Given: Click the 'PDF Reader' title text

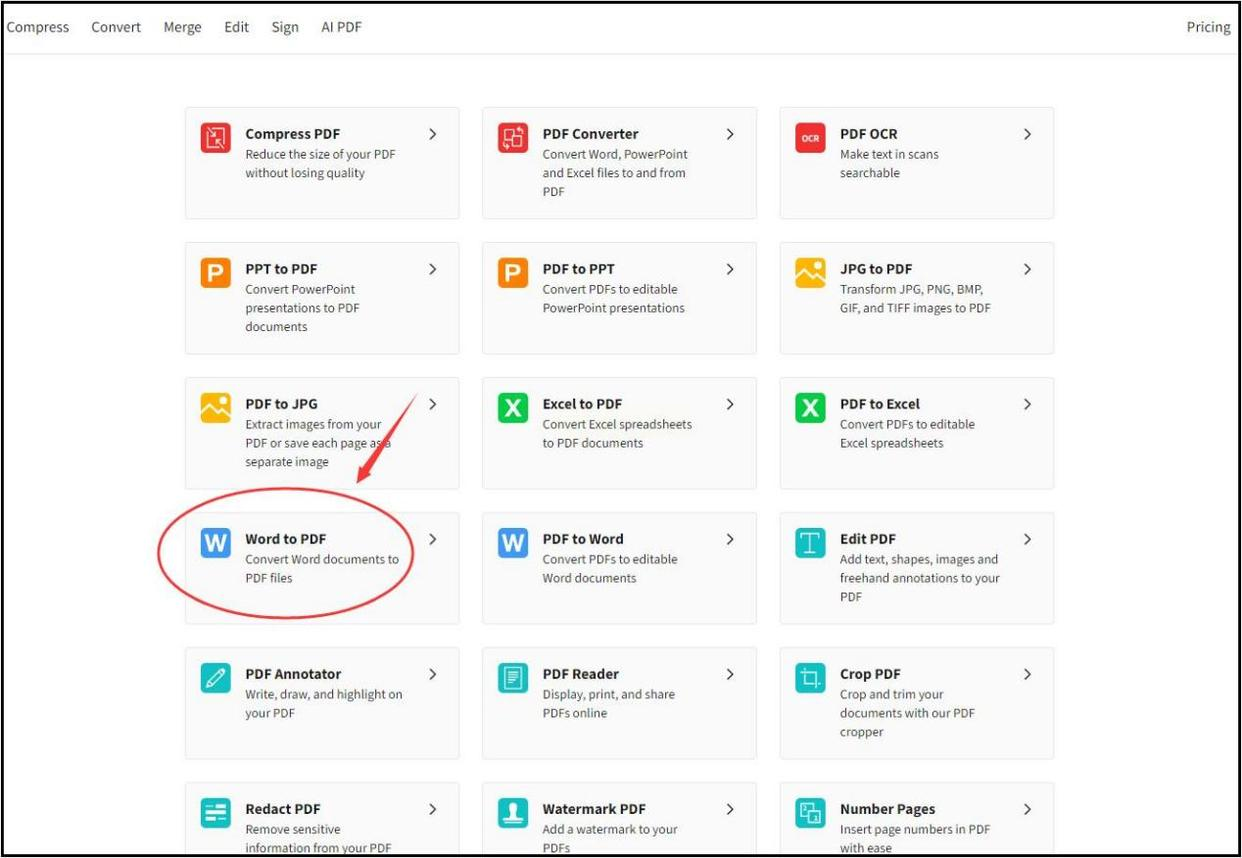Looking at the screenshot, I should [581, 674].
